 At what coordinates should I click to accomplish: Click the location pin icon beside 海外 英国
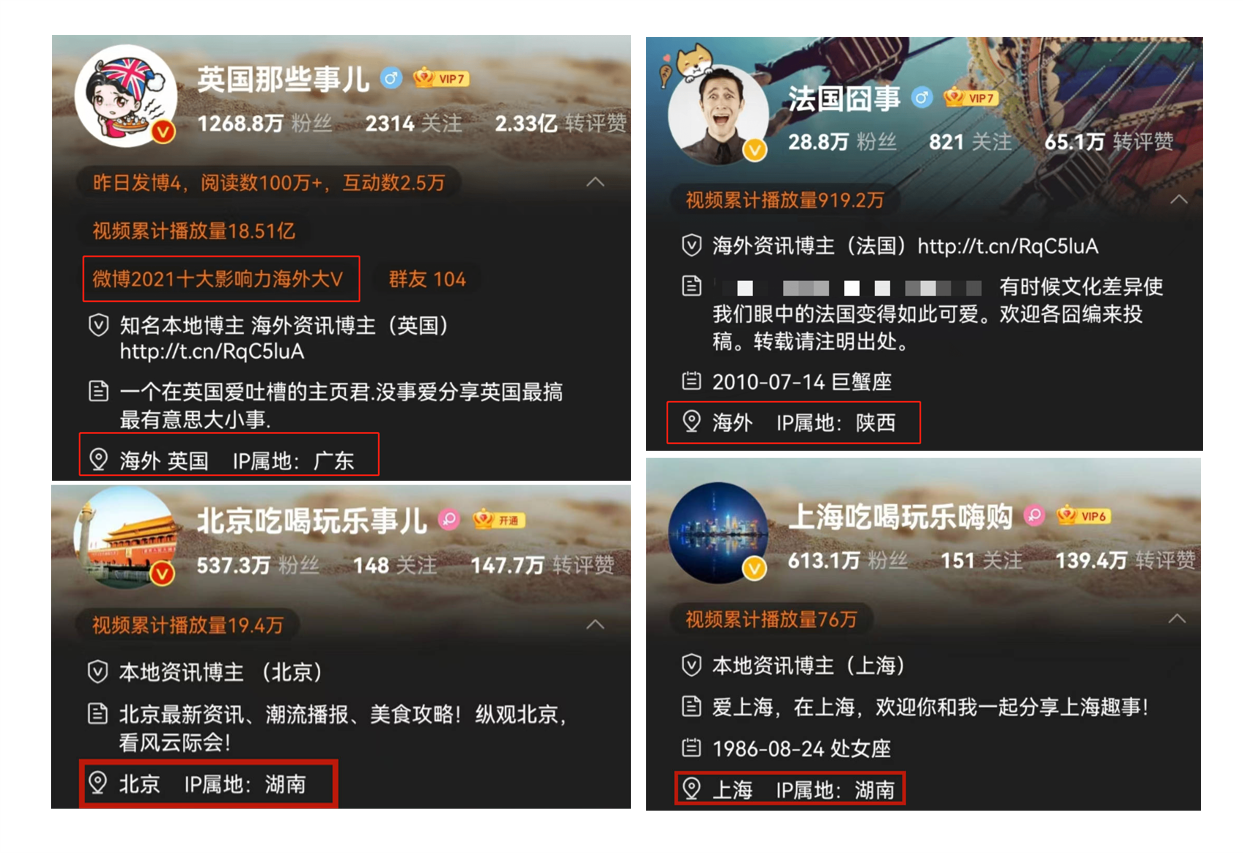pos(98,460)
